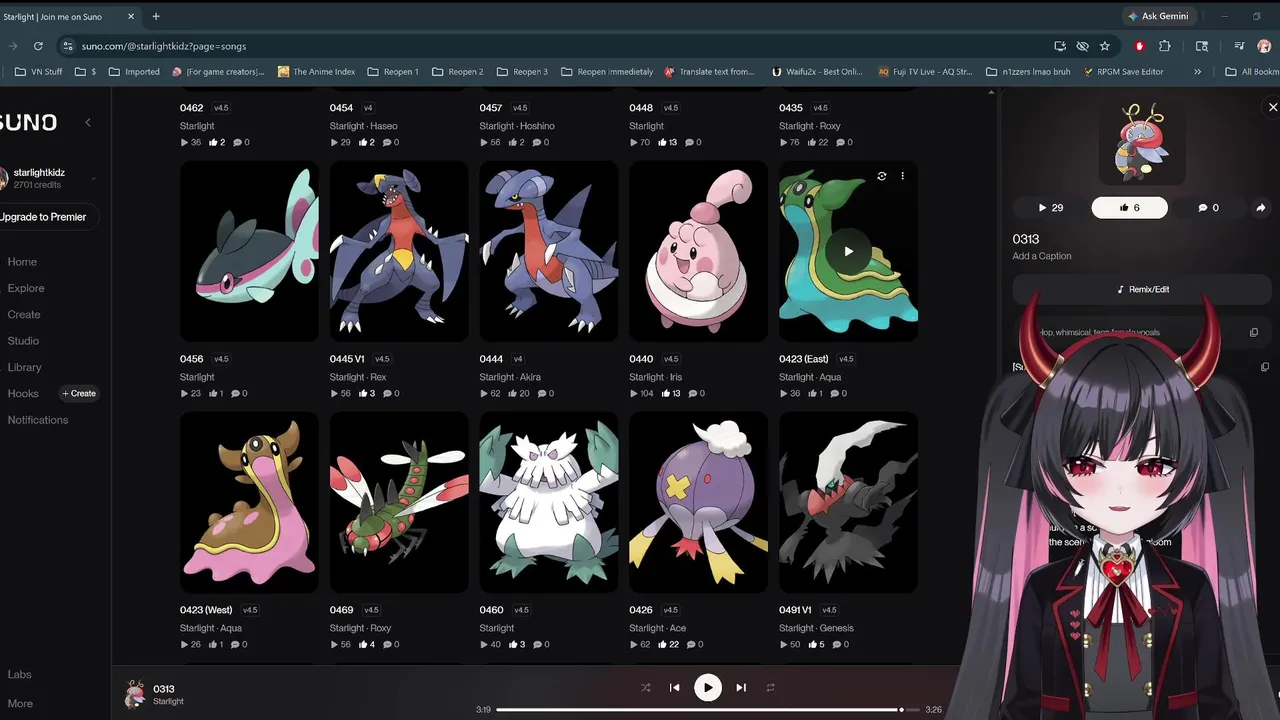Collapse the Suno sidebar with the chevron
Viewport: 1280px width, 720px height.
point(87,122)
